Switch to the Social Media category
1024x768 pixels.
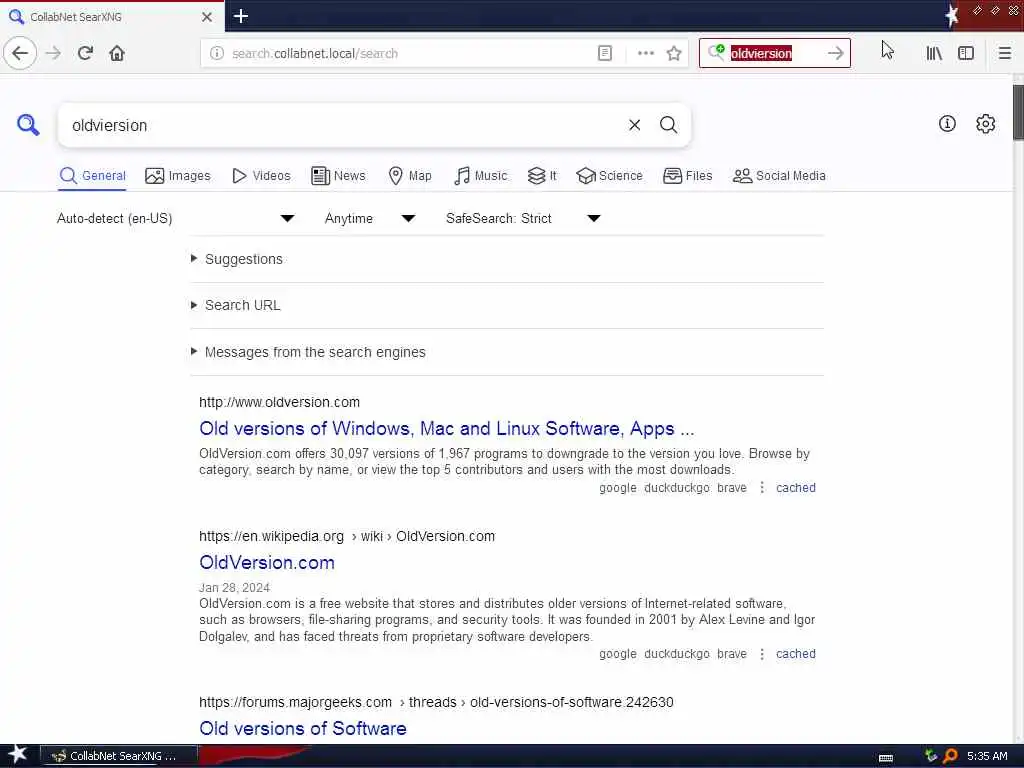(x=779, y=176)
